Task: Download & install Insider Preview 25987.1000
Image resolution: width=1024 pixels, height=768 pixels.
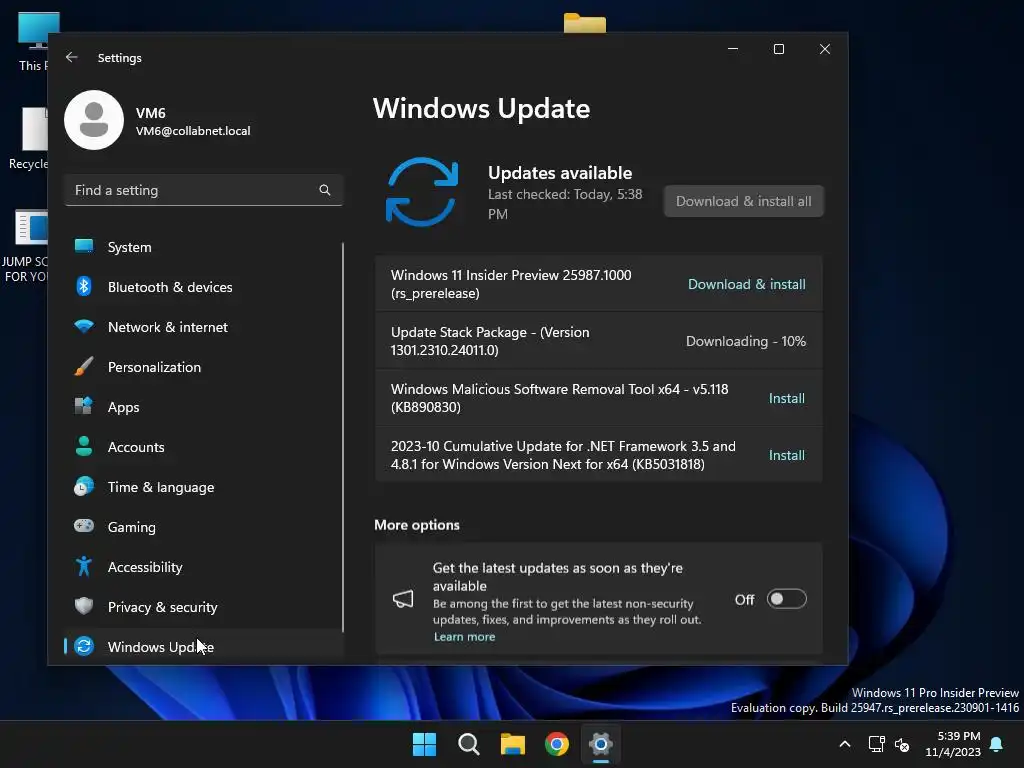Action: (x=746, y=284)
